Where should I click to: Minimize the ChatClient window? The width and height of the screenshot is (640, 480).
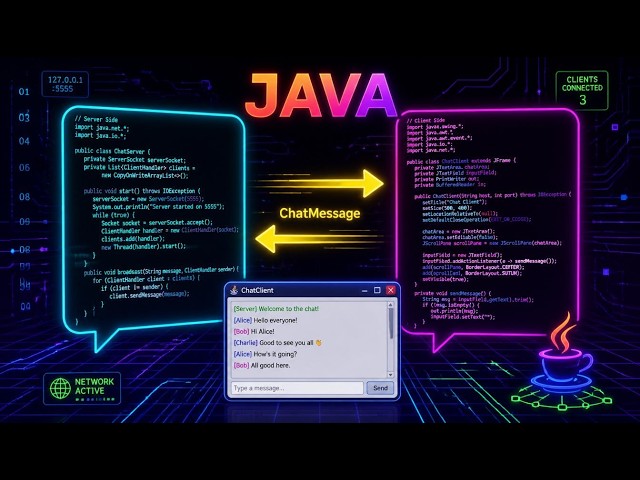364,290
